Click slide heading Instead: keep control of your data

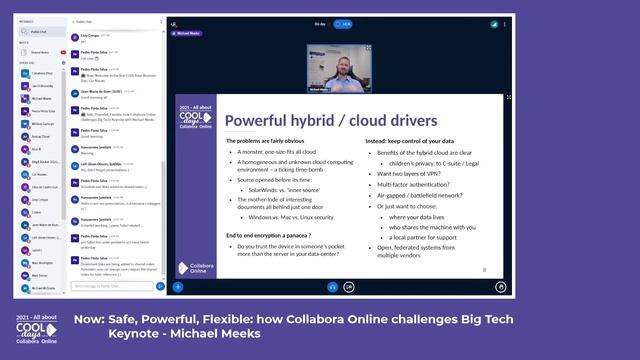[409, 141]
